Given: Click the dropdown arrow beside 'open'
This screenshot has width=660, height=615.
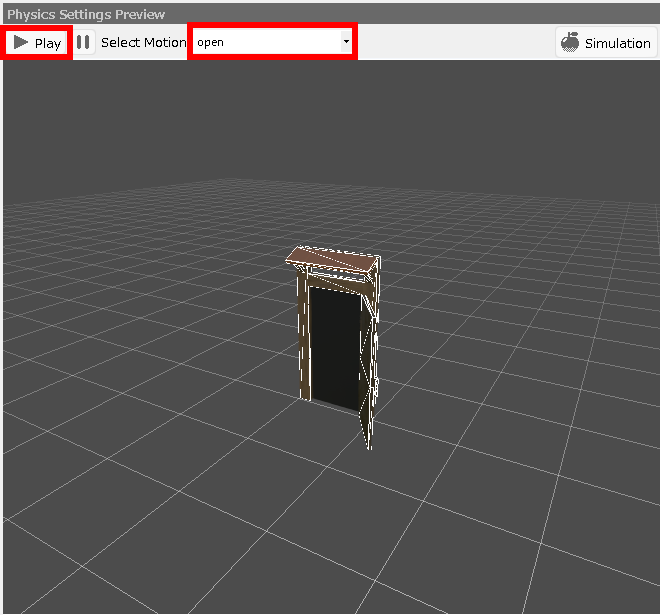Looking at the screenshot, I should pyautogui.click(x=346, y=43).
